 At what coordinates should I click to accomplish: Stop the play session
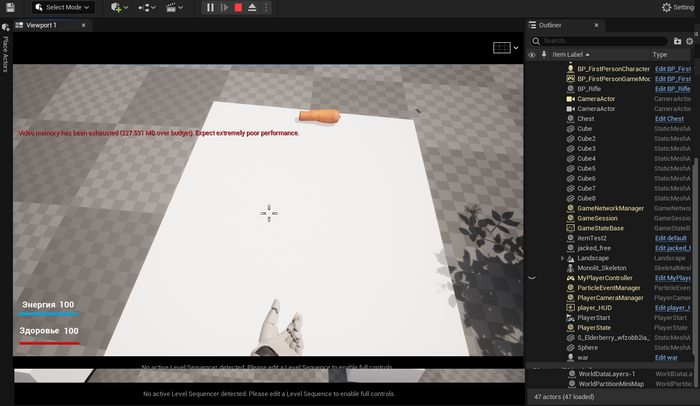(238, 7)
